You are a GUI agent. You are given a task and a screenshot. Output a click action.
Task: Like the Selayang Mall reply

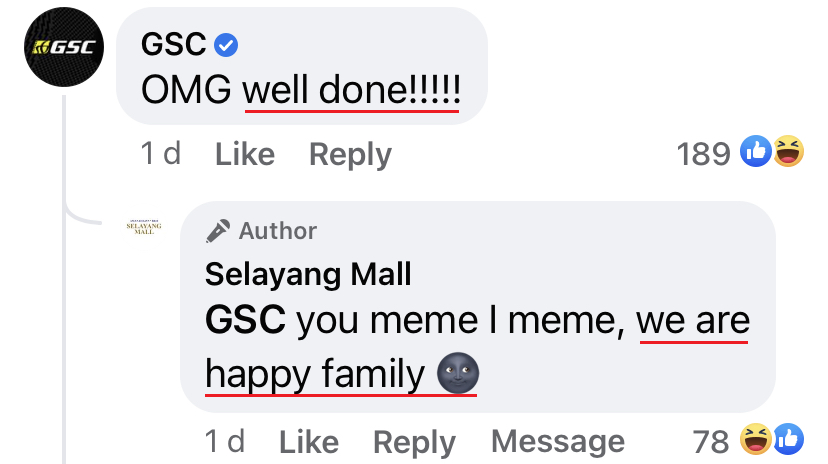tap(309, 441)
